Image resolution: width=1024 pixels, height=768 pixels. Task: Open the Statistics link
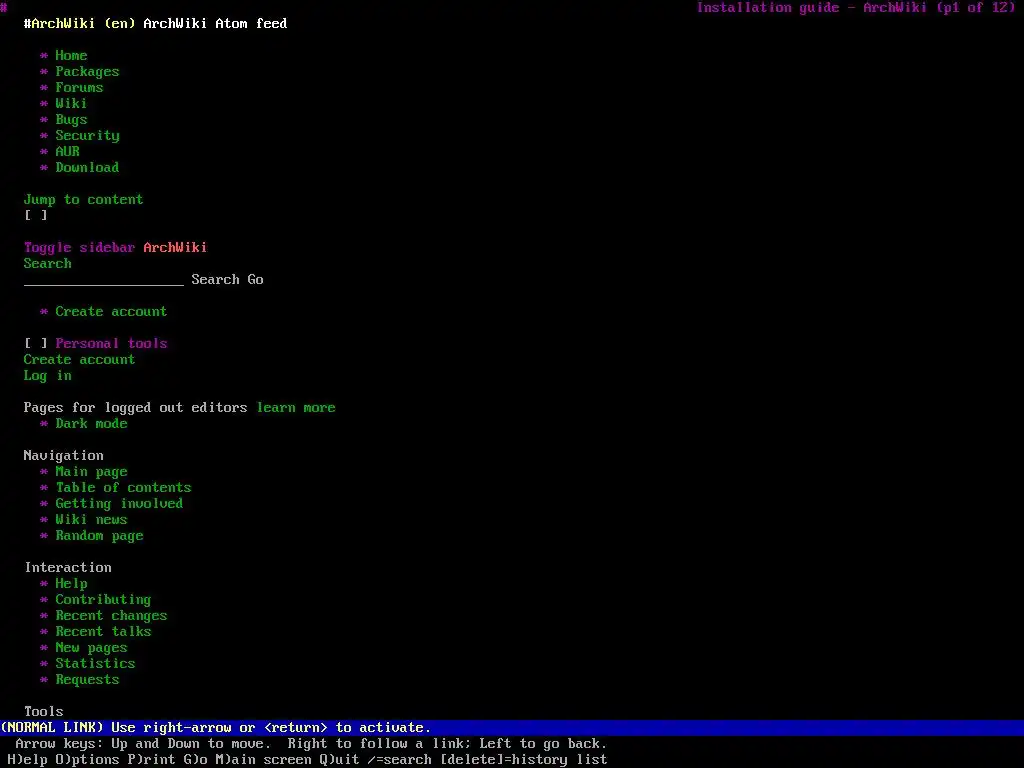coord(95,664)
